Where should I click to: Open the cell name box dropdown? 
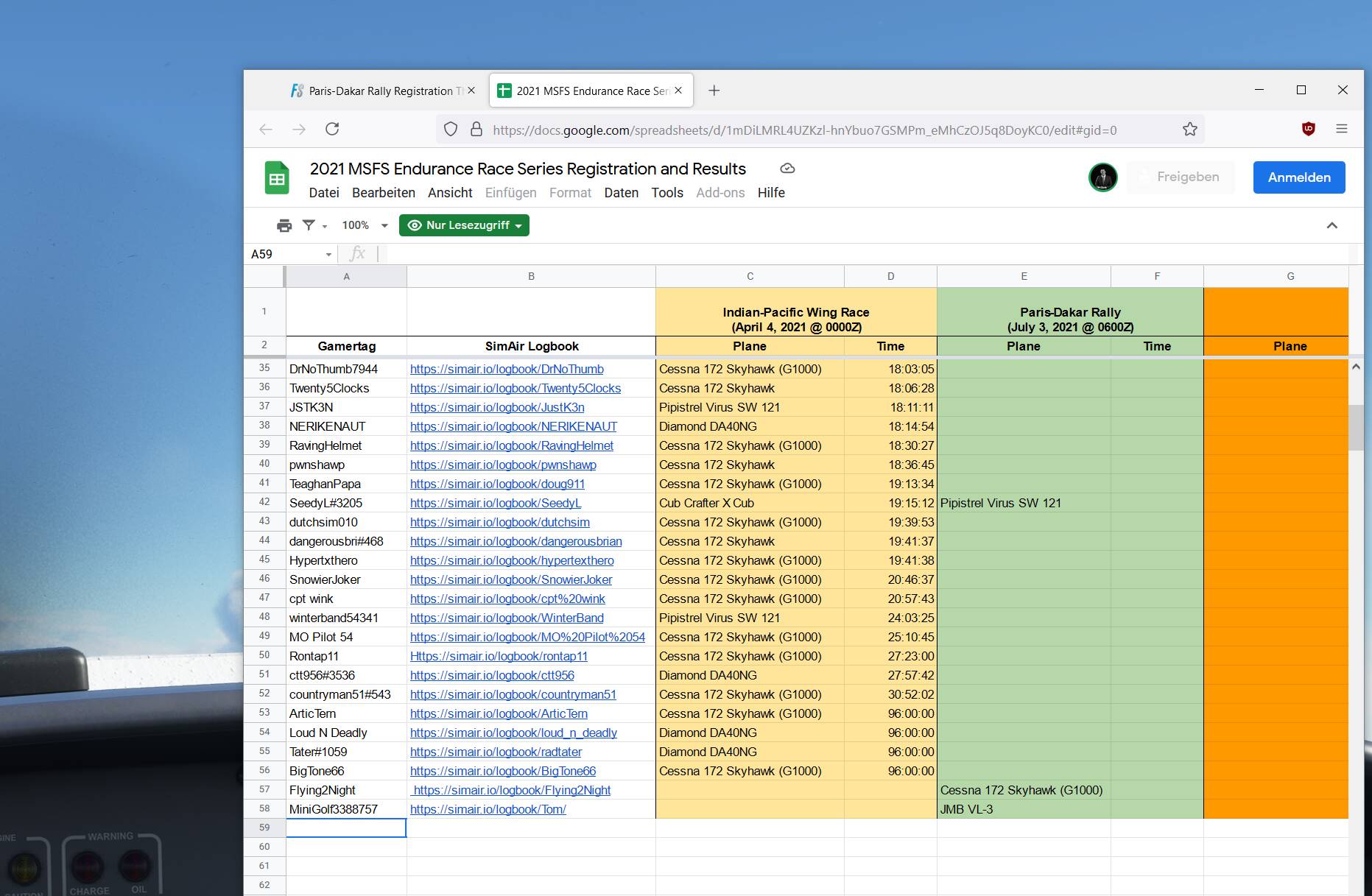click(328, 255)
